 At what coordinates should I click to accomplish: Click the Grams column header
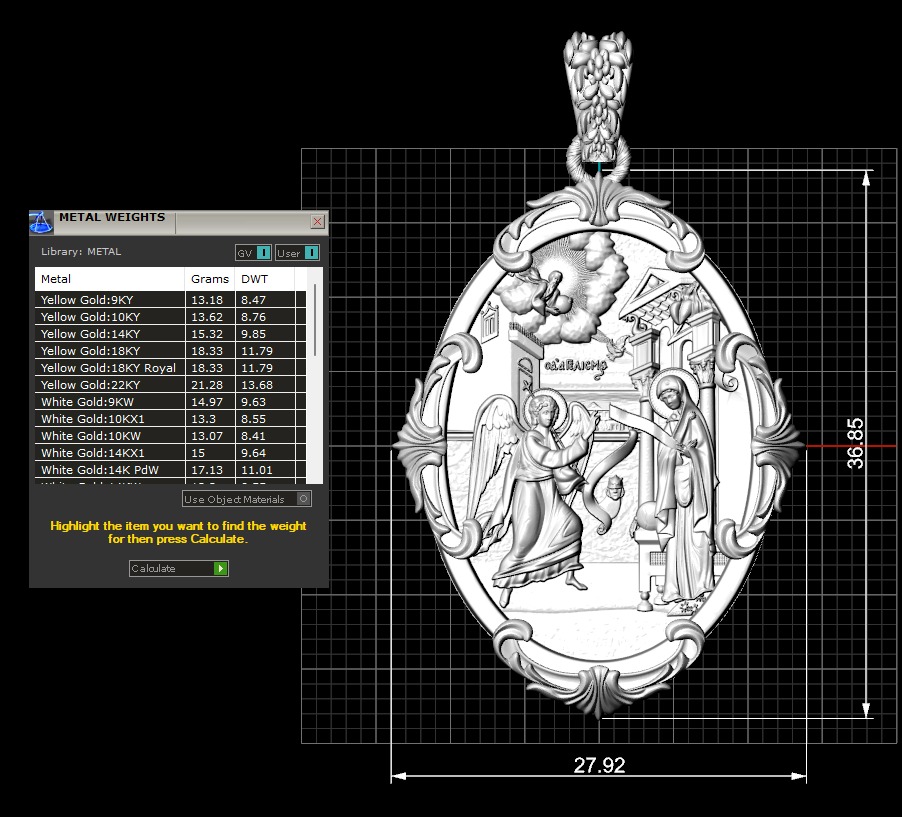coord(209,279)
